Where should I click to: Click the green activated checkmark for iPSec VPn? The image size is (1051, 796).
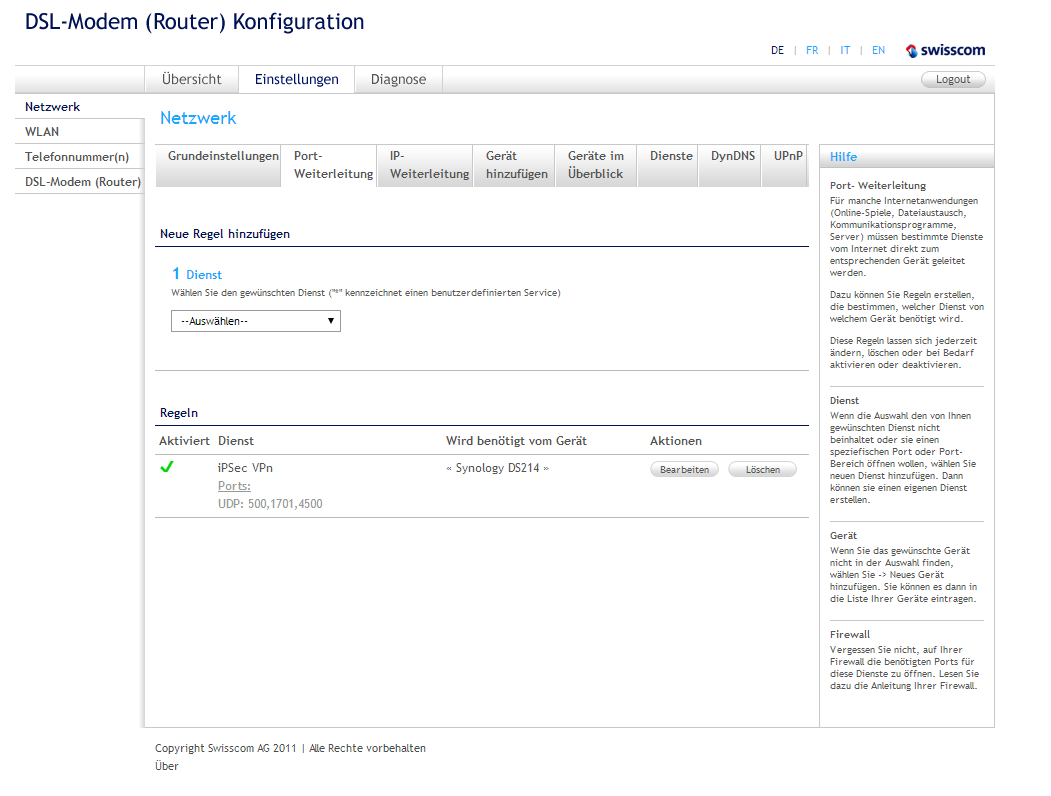167,466
